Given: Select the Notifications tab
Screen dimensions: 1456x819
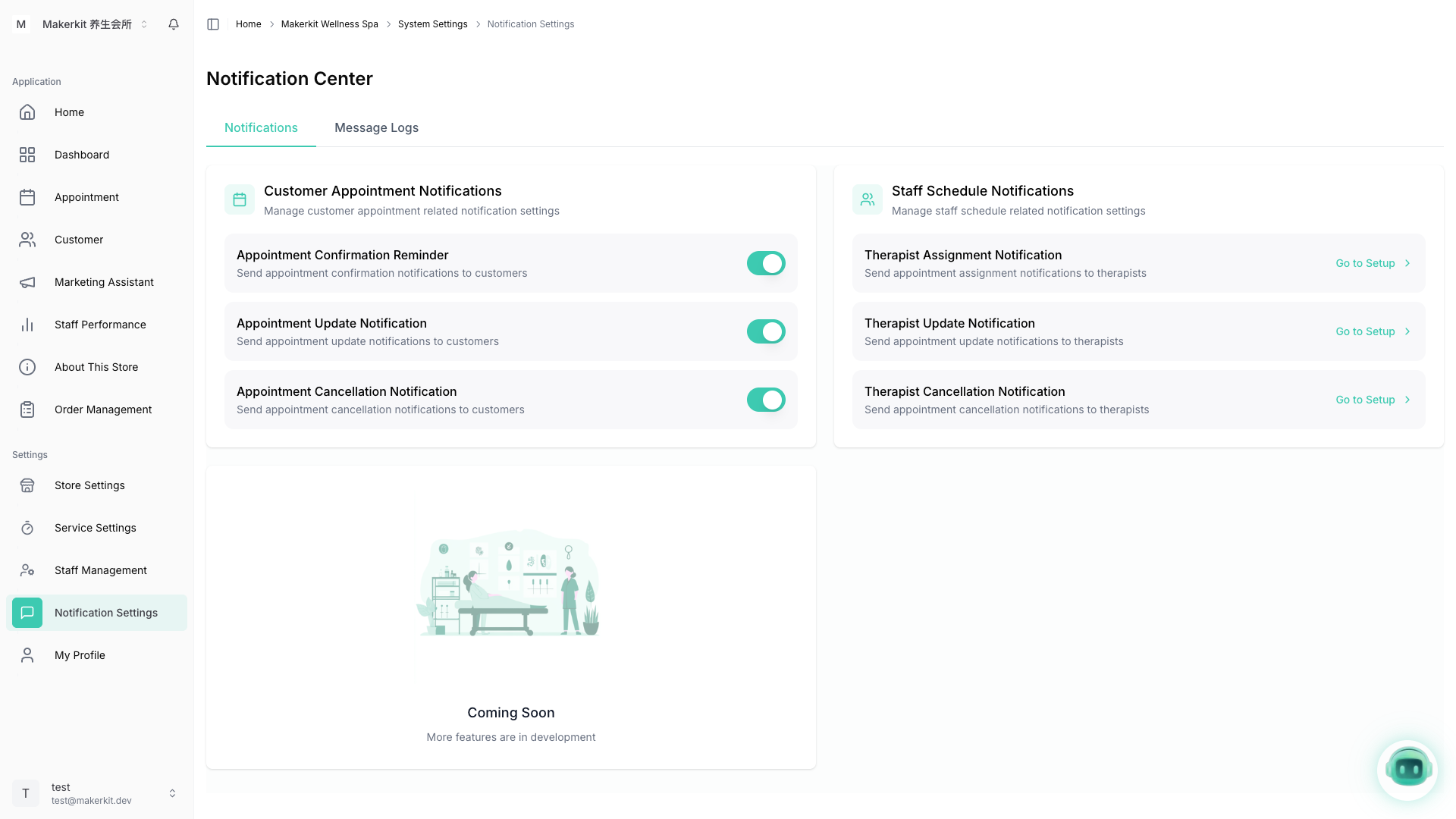Looking at the screenshot, I should click(261, 127).
